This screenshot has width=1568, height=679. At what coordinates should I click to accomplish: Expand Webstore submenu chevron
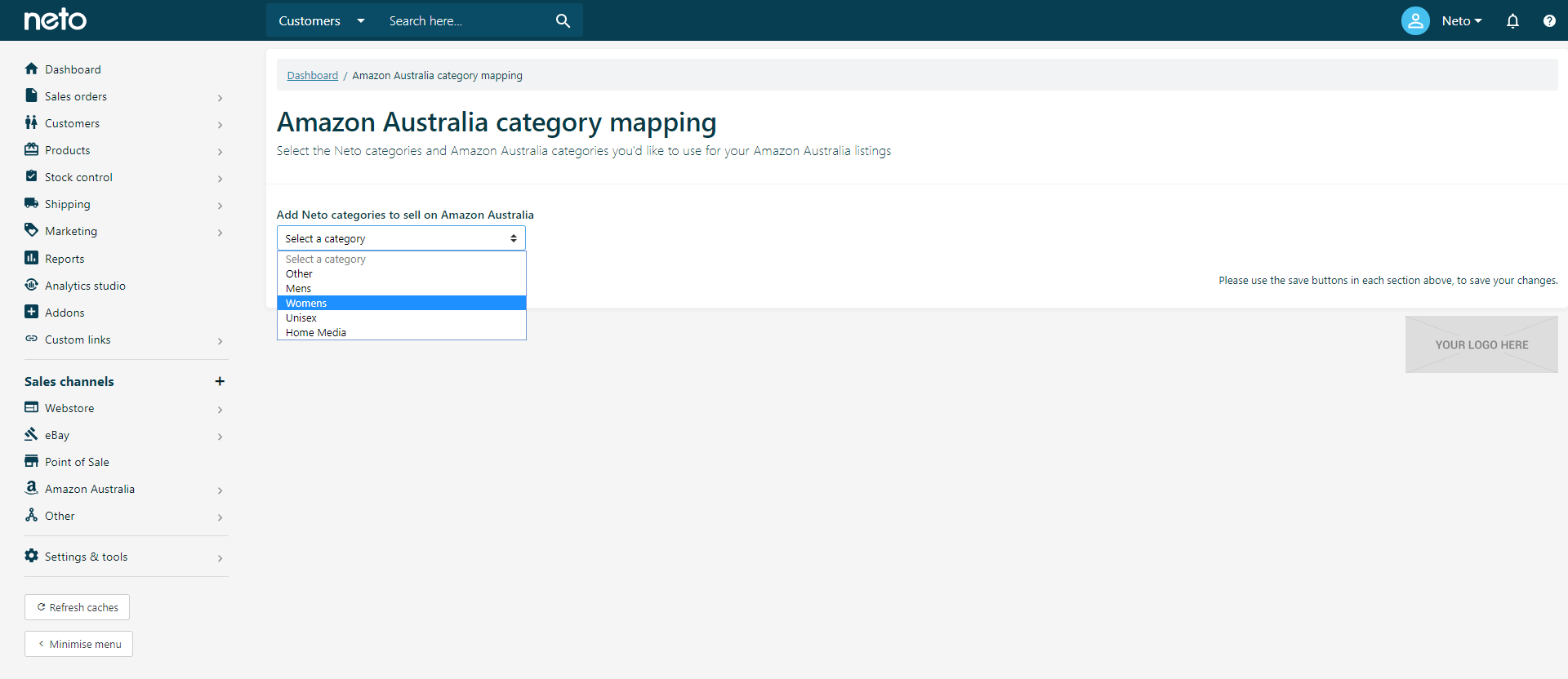(220, 409)
